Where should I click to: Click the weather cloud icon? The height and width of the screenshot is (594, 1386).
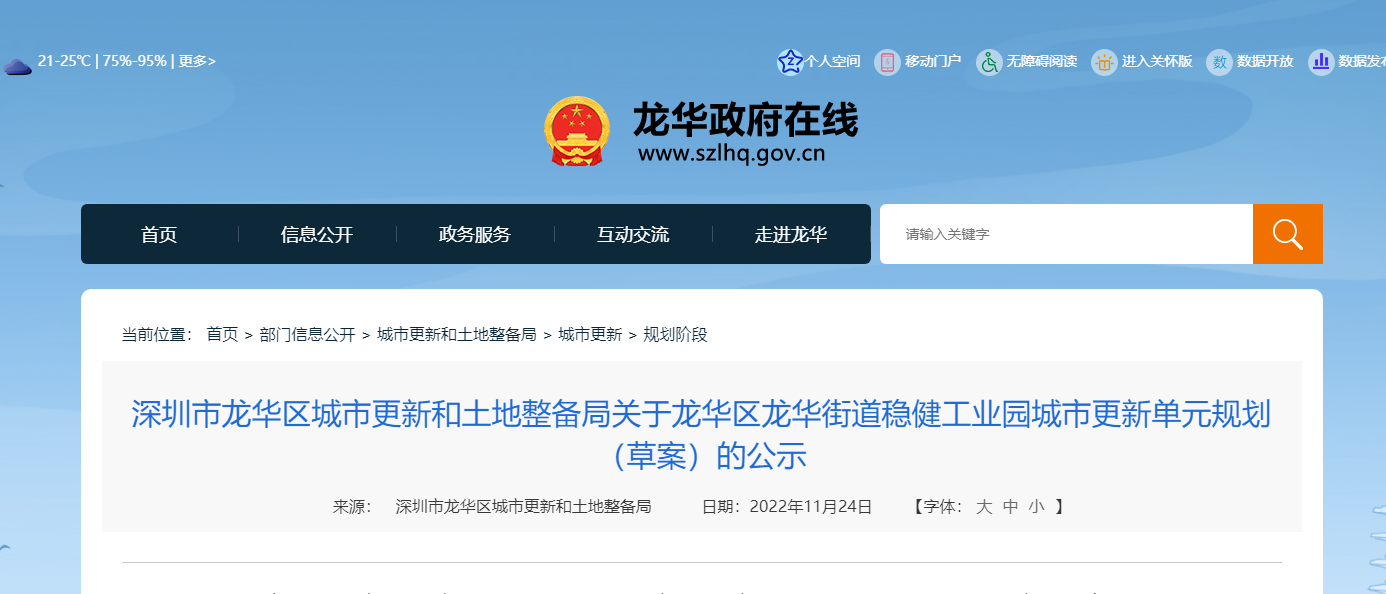[17, 67]
